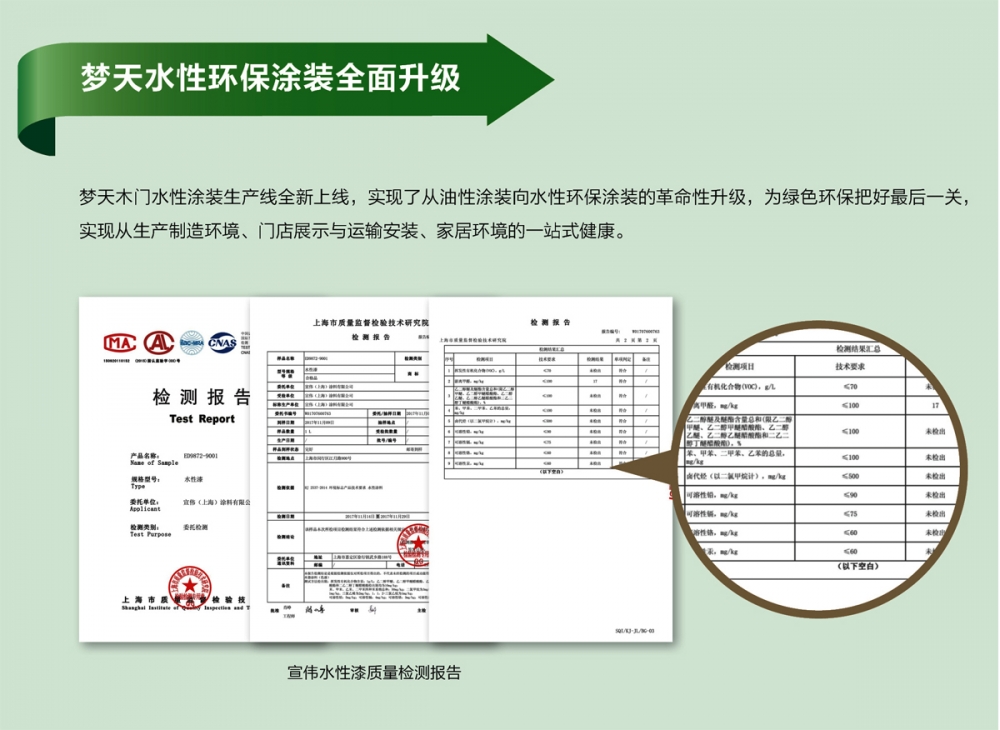
Task: Click the red star stamp on the cover page
Action: (189, 587)
